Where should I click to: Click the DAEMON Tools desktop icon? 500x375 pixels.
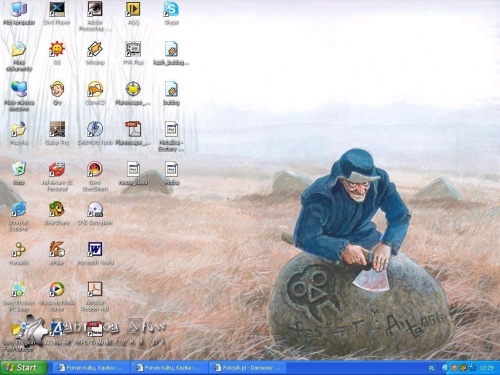coord(95,133)
